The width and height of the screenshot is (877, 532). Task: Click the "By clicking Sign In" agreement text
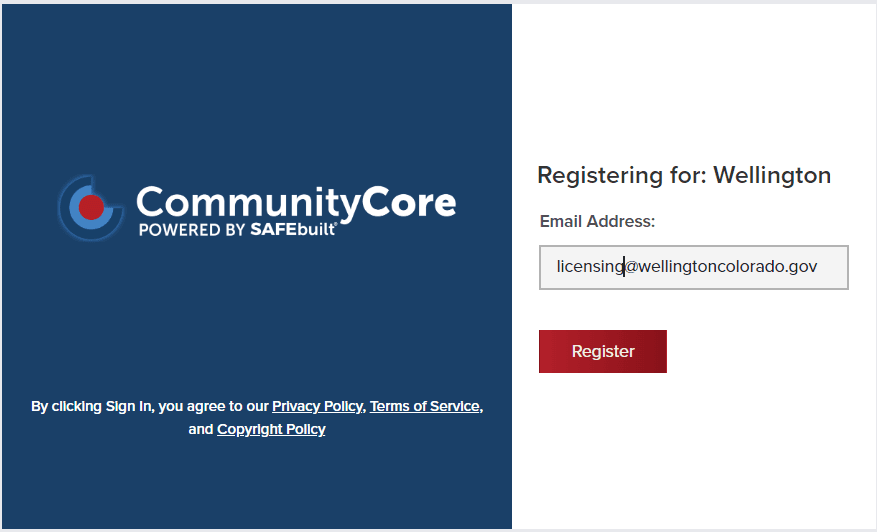click(x=150, y=406)
